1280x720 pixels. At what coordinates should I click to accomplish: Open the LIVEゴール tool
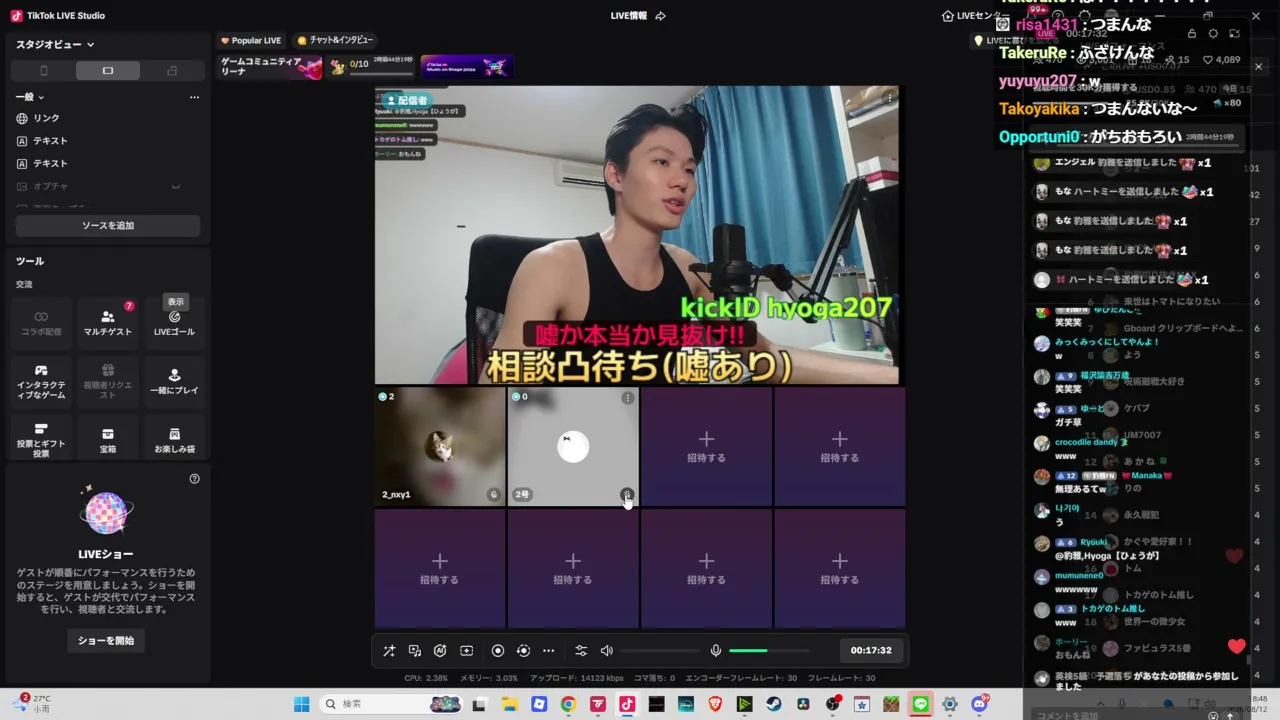(x=174, y=323)
